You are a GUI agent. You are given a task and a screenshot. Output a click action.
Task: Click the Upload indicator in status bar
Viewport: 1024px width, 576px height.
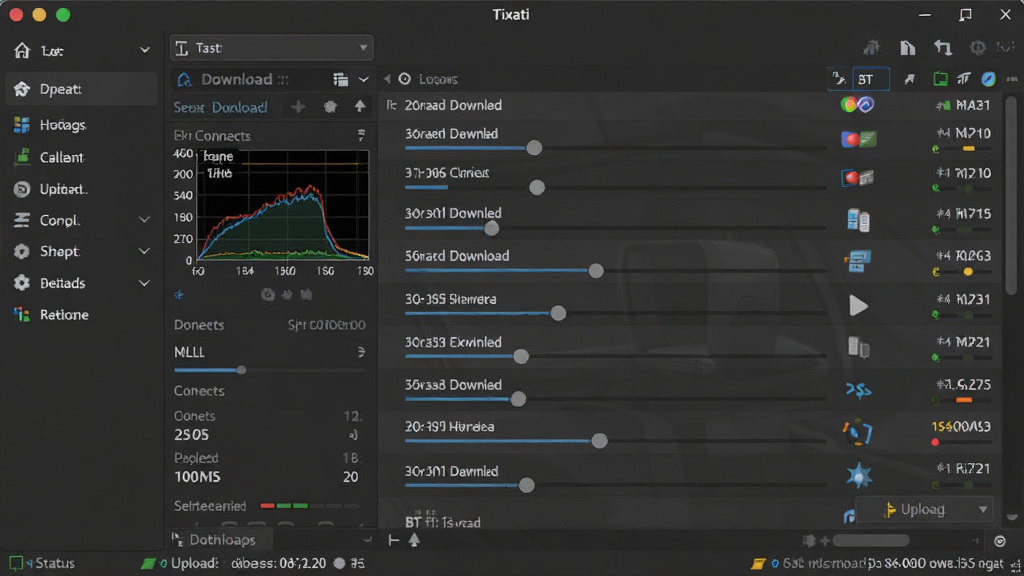pyautogui.click(x=182, y=563)
